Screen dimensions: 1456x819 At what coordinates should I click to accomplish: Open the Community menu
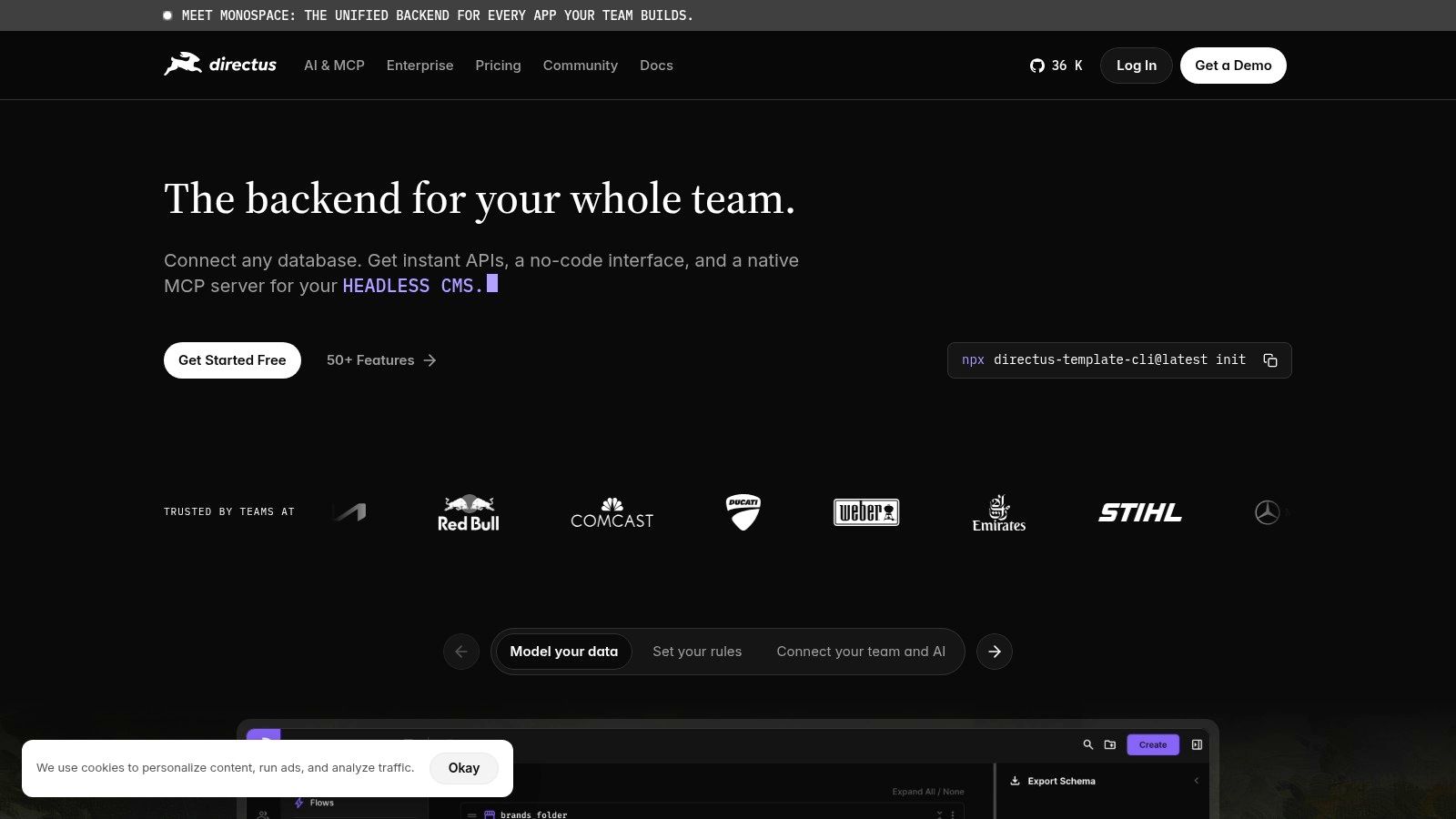(581, 66)
